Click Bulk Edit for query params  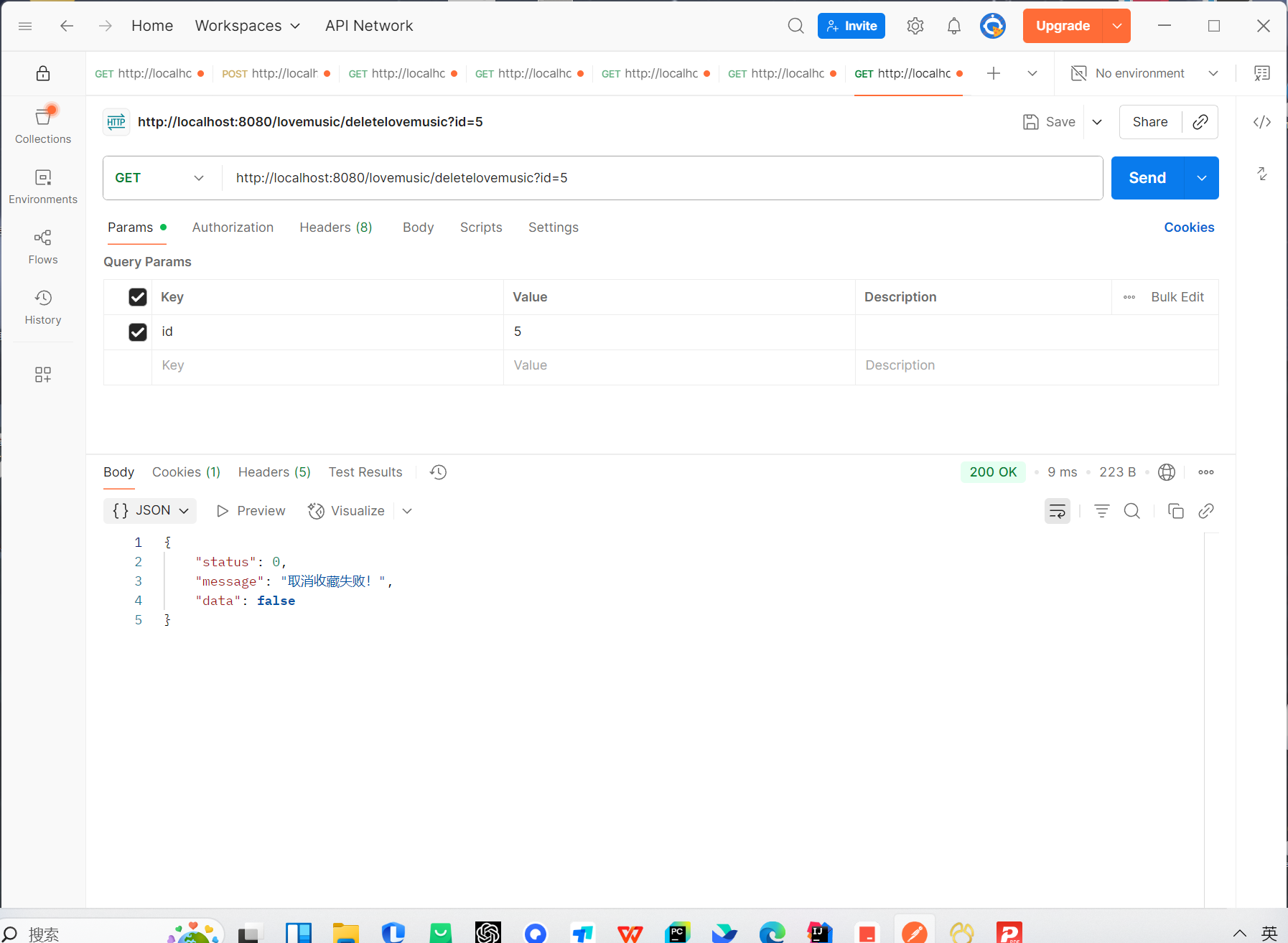tap(1177, 297)
